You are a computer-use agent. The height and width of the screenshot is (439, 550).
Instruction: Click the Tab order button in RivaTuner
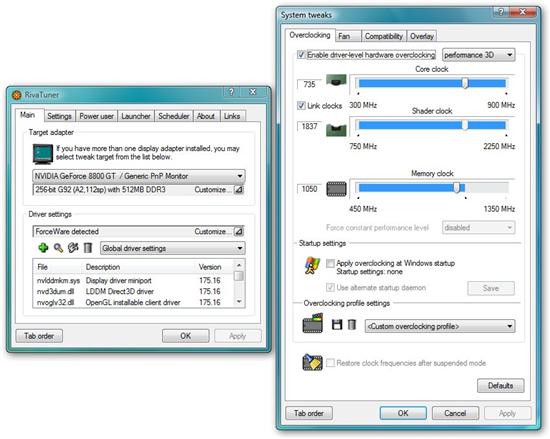pyautogui.click(x=39, y=336)
